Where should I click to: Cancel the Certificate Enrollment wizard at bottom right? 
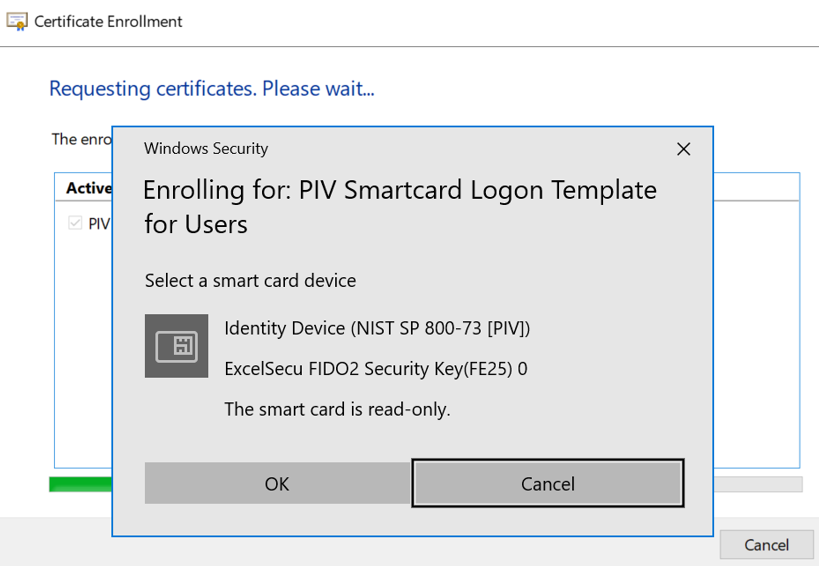pos(766,545)
